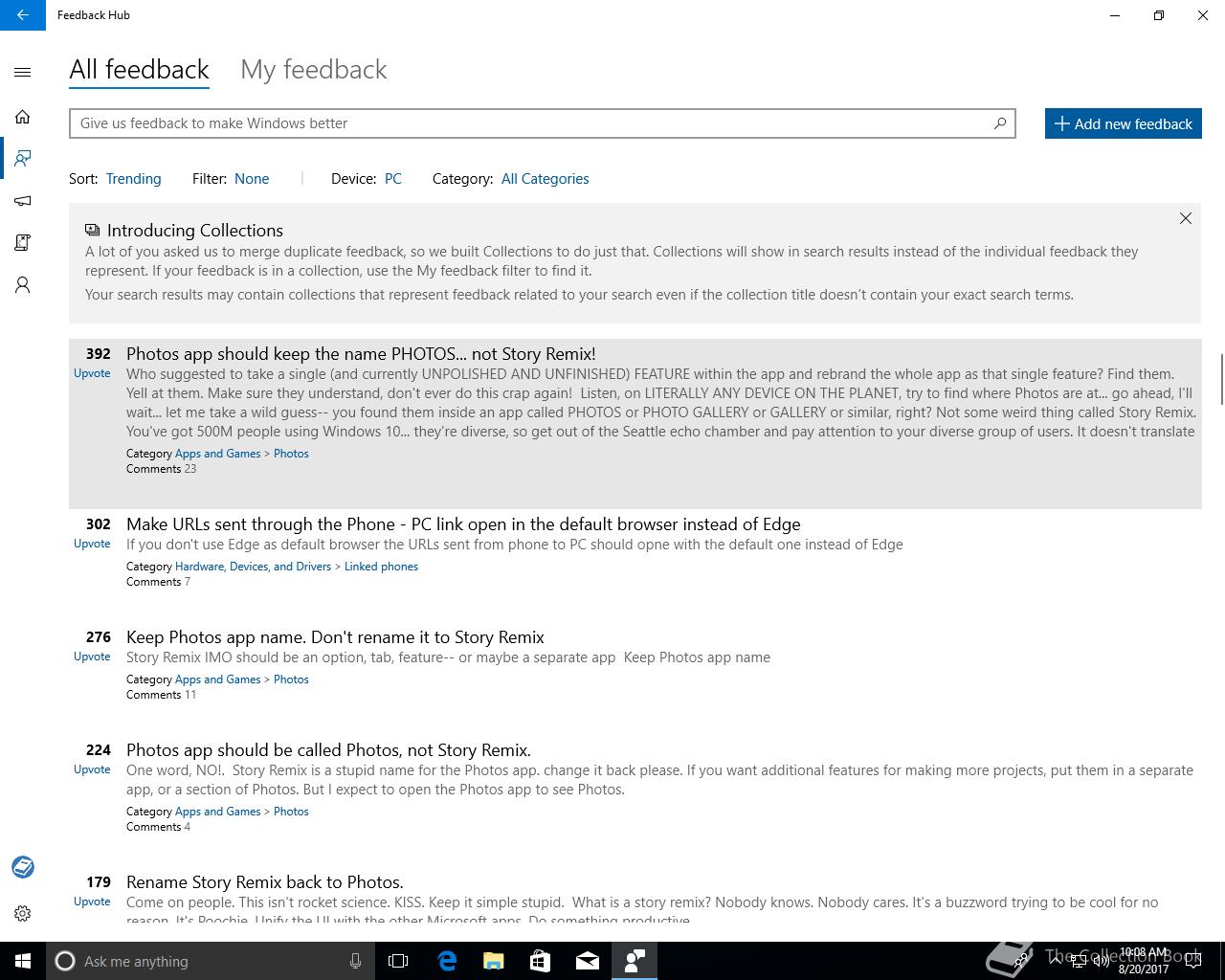Open the hamburger navigation menu
This screenshot has width=1225, height=980.
click(23, 72)
